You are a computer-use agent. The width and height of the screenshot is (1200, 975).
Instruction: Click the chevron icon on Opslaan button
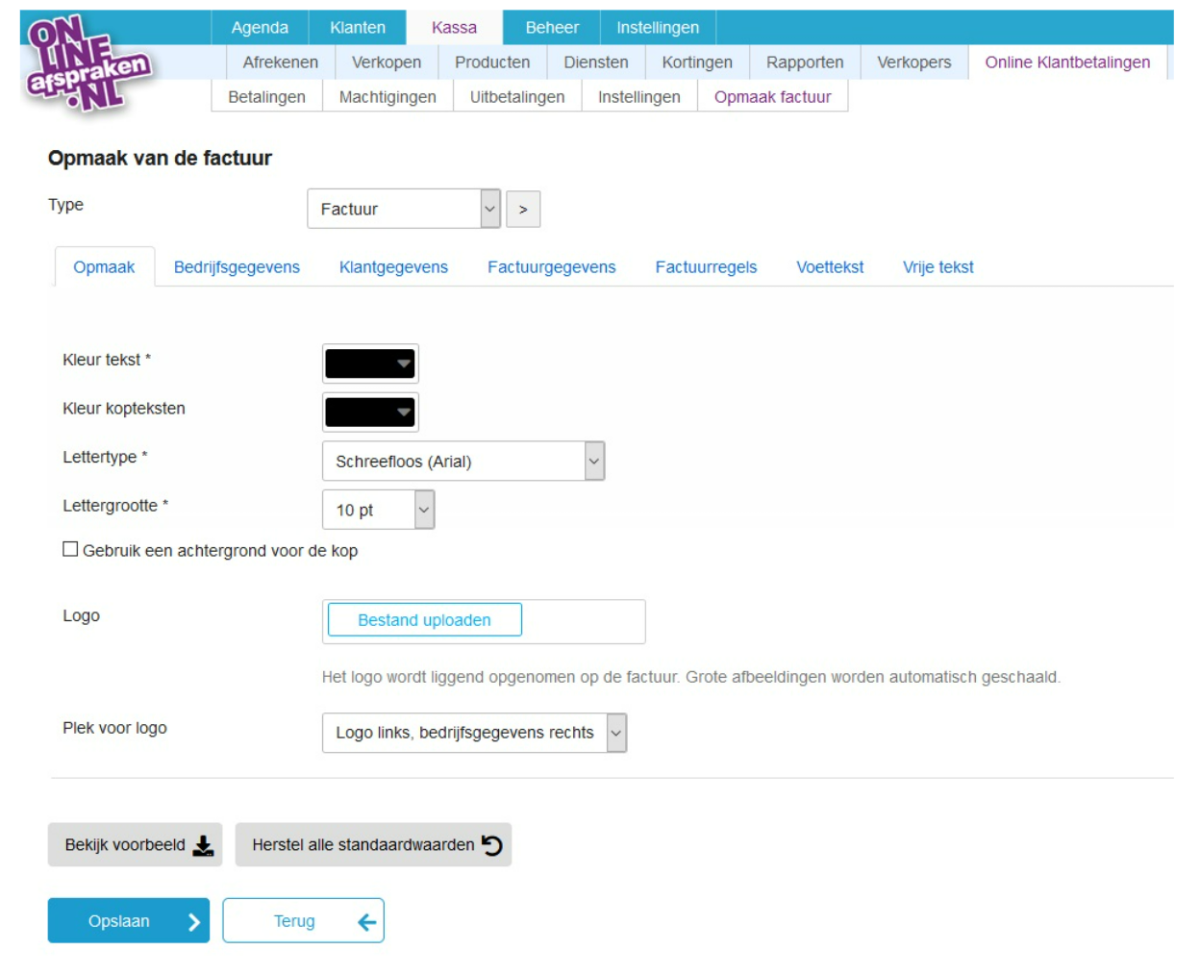point(194,922)
